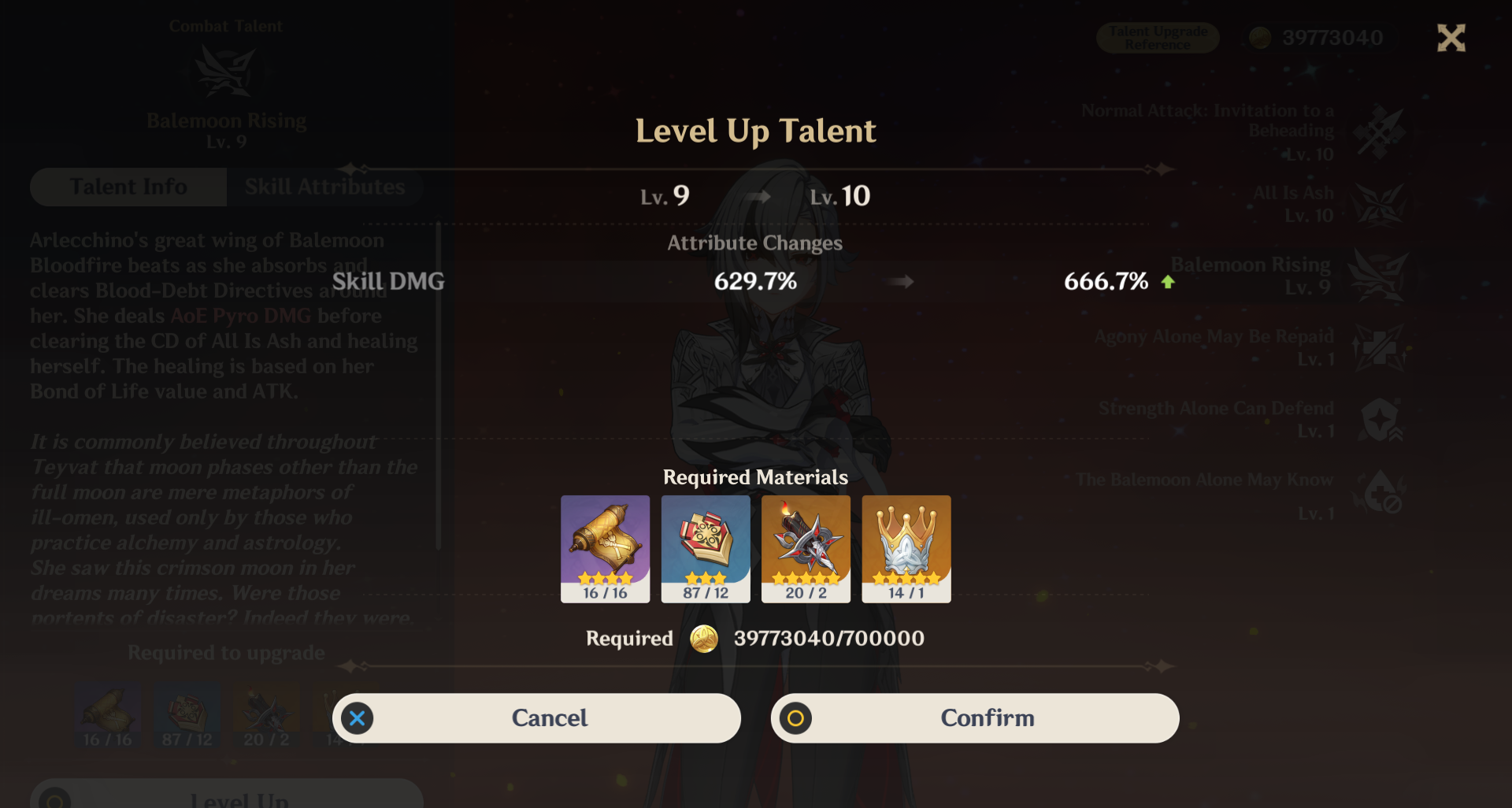This screenshot has height=808, width=1512.
Task: Switch to the Talent Info tab
Action: (128, 187)
